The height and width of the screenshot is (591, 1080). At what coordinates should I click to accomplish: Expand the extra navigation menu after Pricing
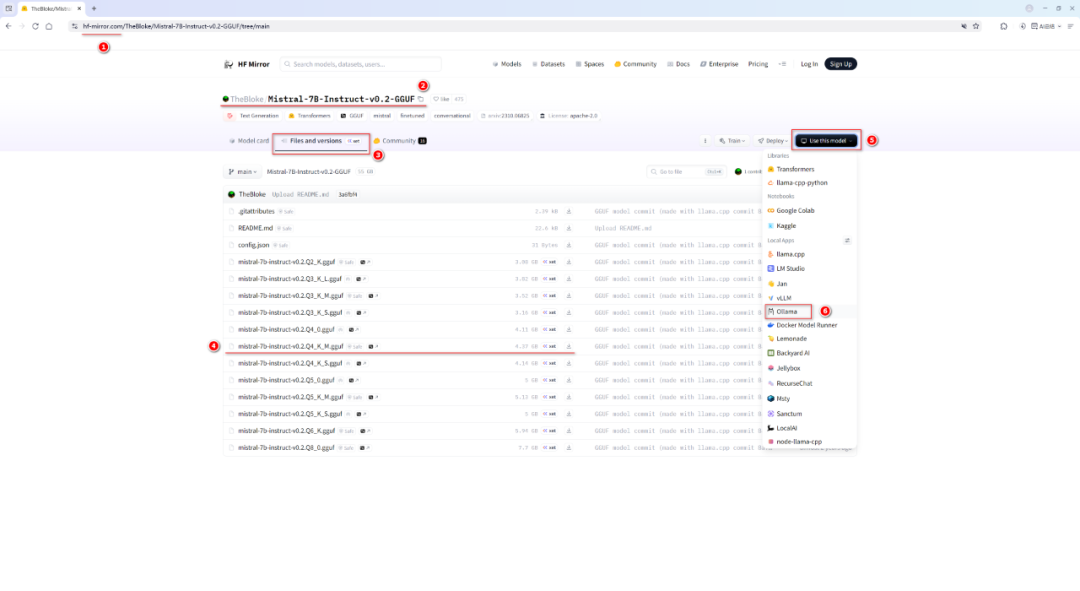click(x=782, y=64)
